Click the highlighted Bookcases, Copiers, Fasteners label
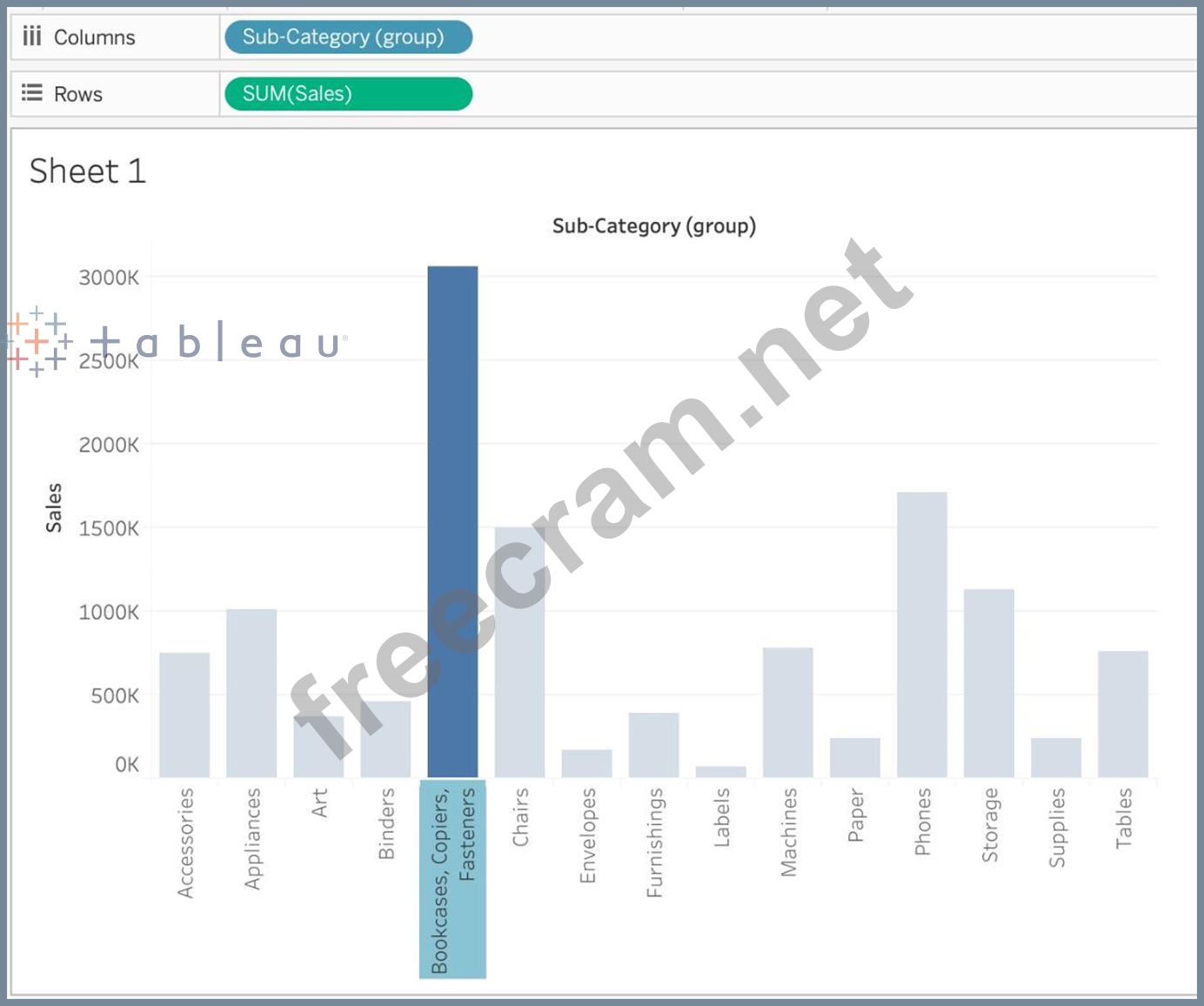Image resolution: width=1204 pixels, height=1006 pixels. click(452, 879)
